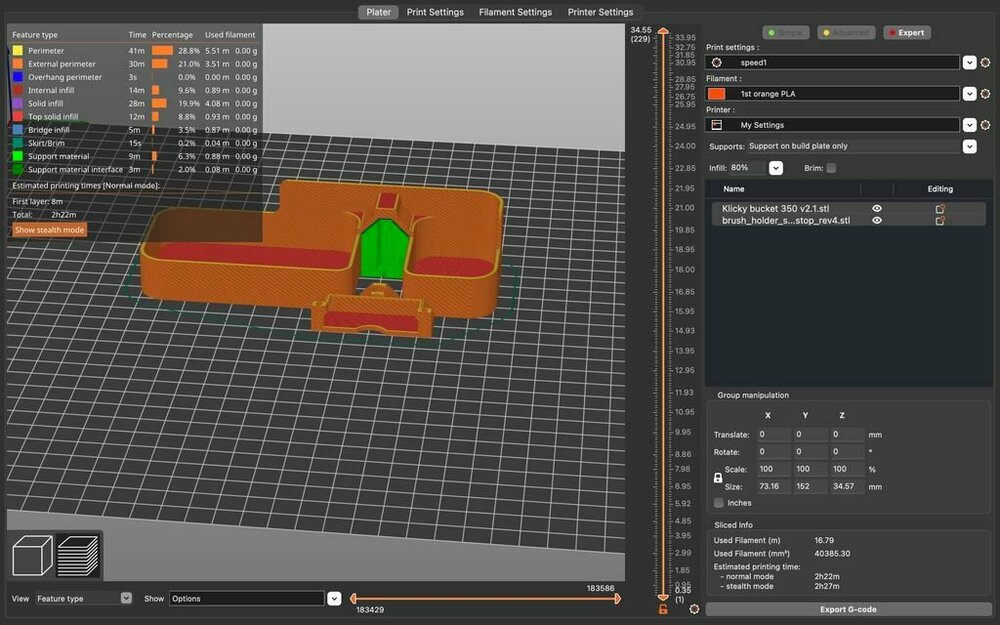
Task: Open the Infill percentage dropdown
Action: (x=776, y=168)
